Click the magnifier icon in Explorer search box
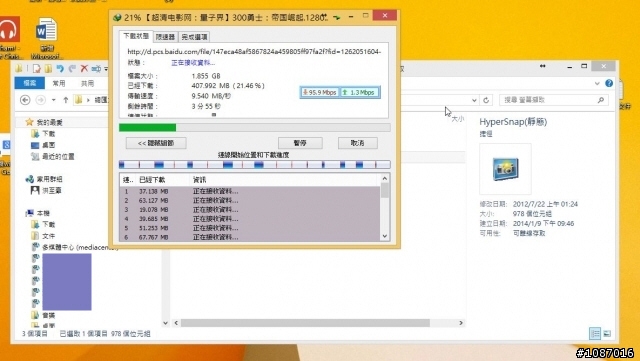This screenshot has width=640, height=361. [600, 100]
